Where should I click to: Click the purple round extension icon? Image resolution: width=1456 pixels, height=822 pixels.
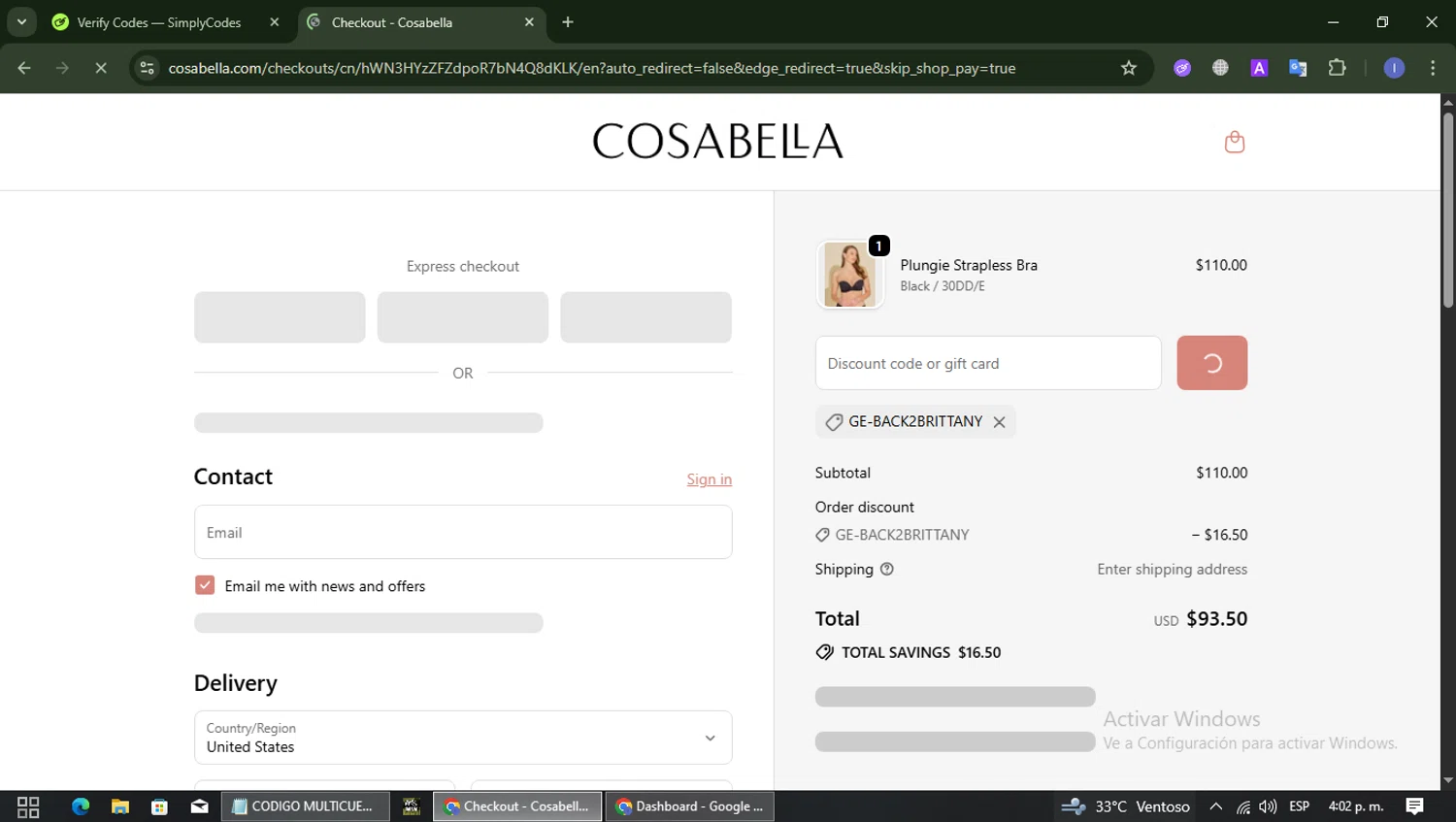[1182, 68]
